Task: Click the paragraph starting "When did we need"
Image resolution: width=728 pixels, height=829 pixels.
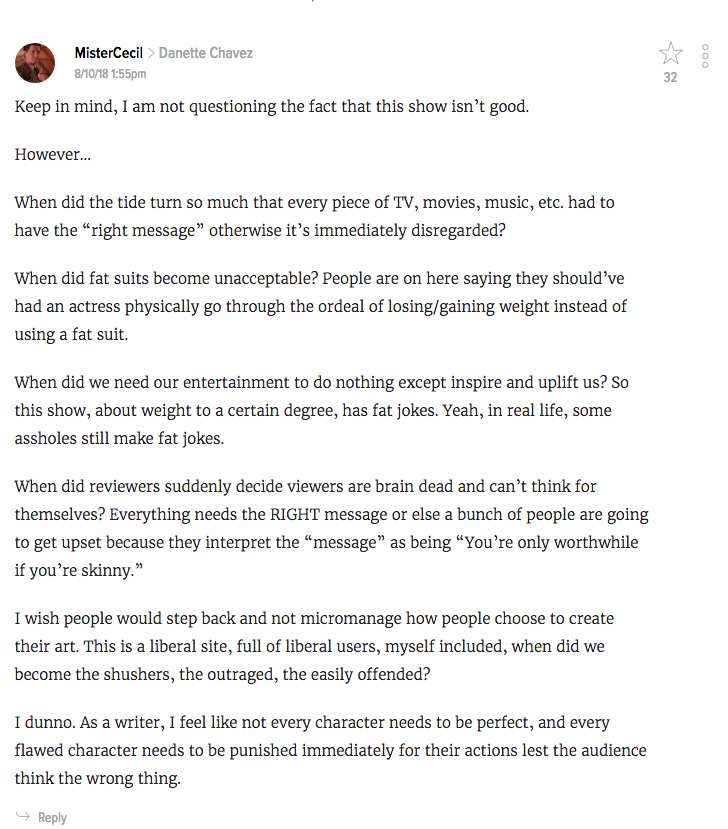Action: tap(321, 410)
